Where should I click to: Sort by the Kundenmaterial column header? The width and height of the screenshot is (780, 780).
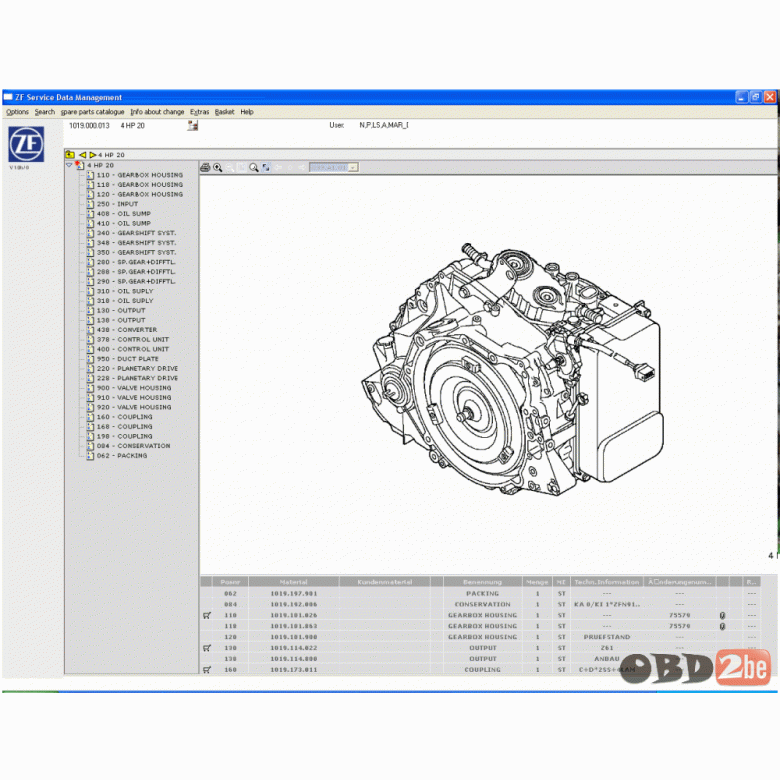click(385, 582)
